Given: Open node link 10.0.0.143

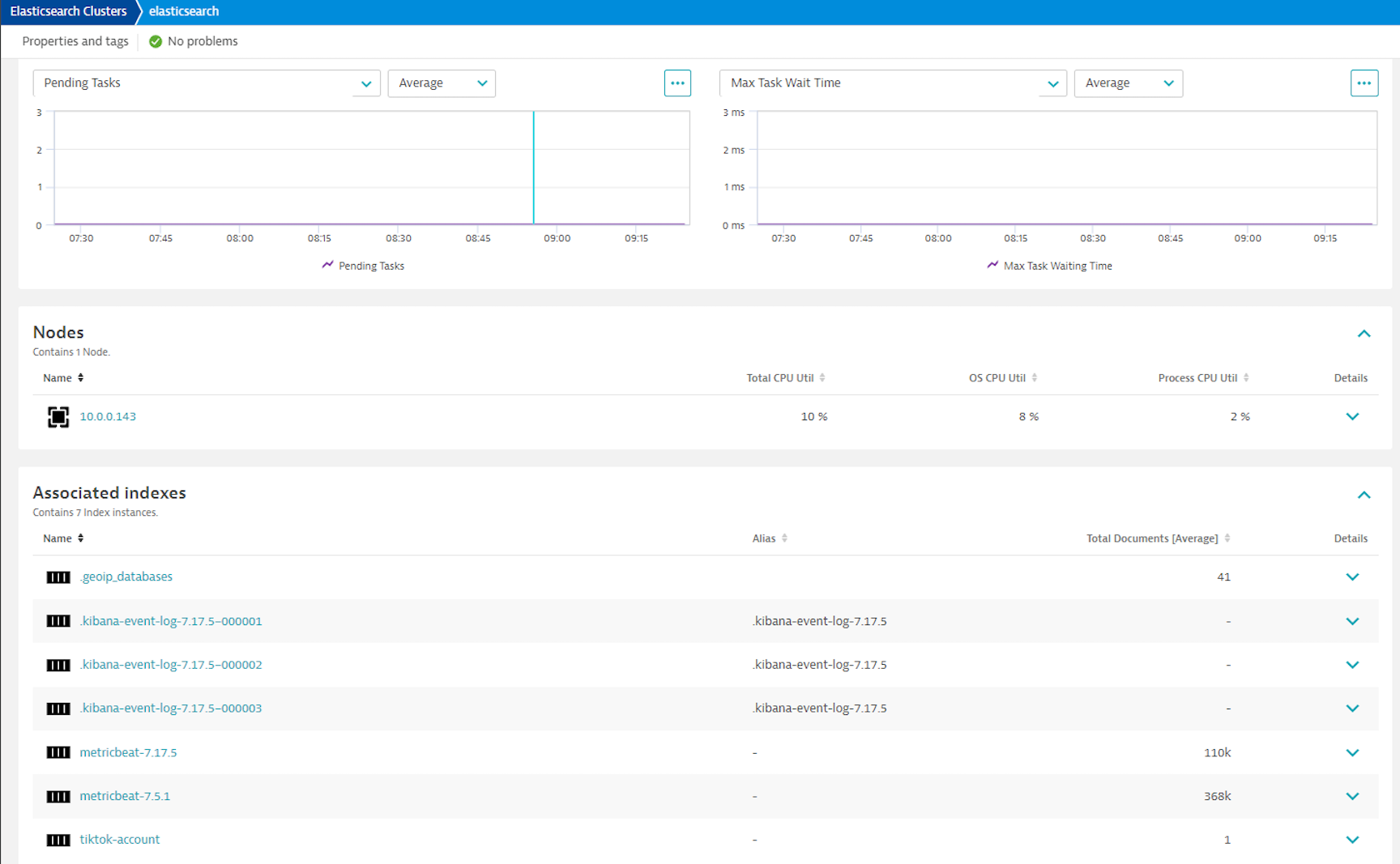Looking at the screenshot, I should pos(108,417).
